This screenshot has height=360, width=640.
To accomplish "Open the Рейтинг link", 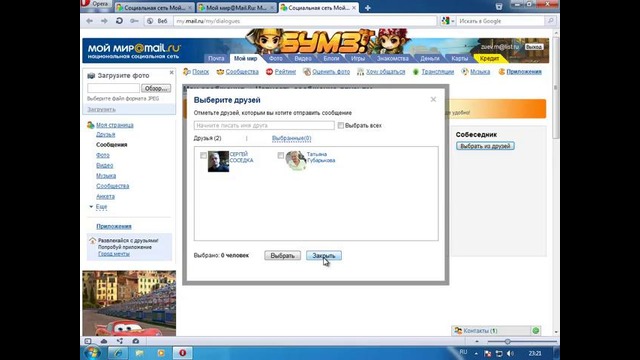I will click(285, 72).
